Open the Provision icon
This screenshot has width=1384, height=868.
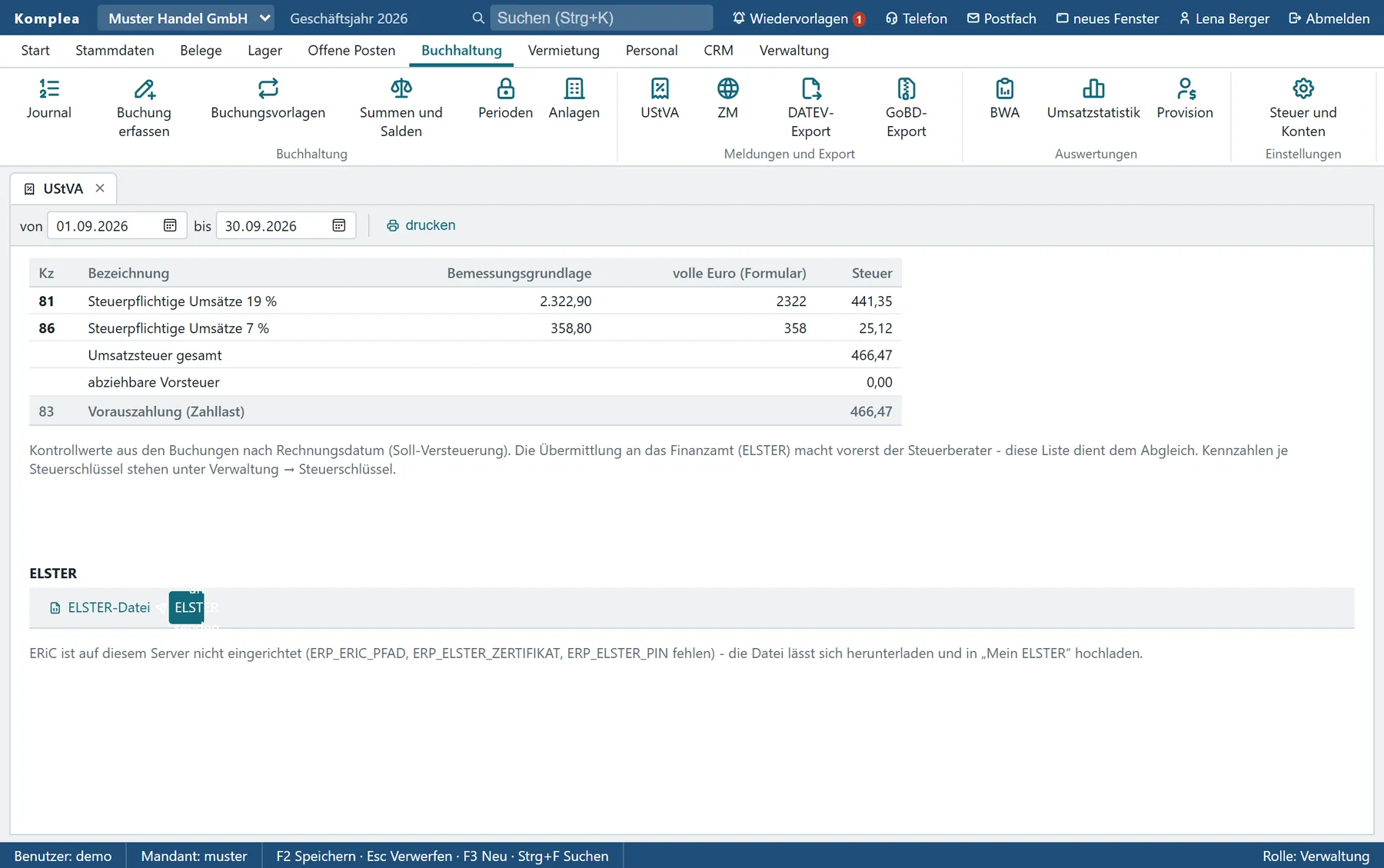1185,100
